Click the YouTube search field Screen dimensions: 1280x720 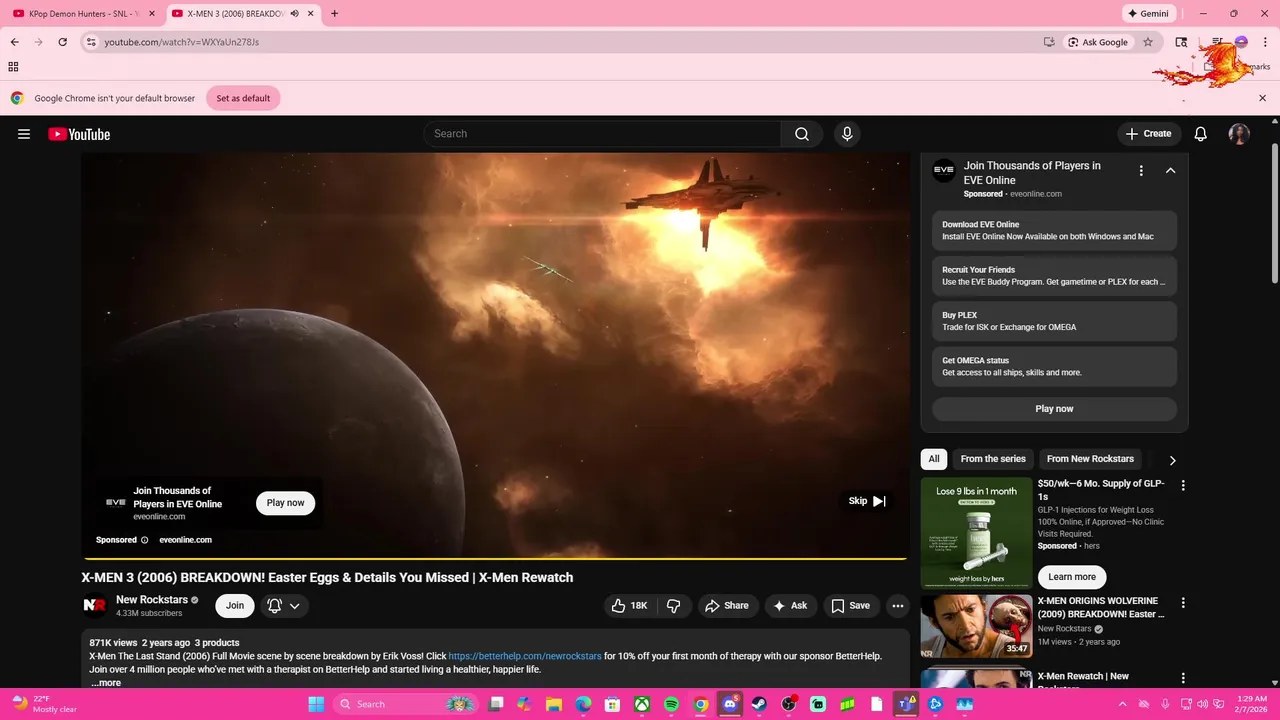(x=602, y=134)
